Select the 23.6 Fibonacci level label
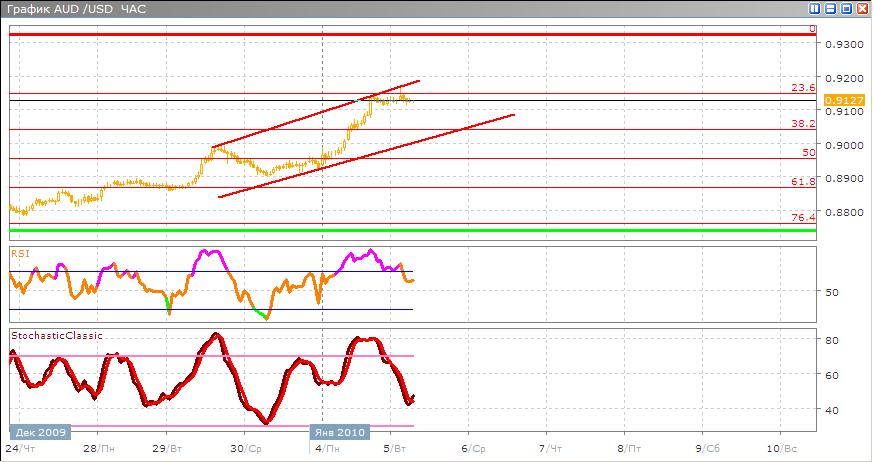 point(803,88)
